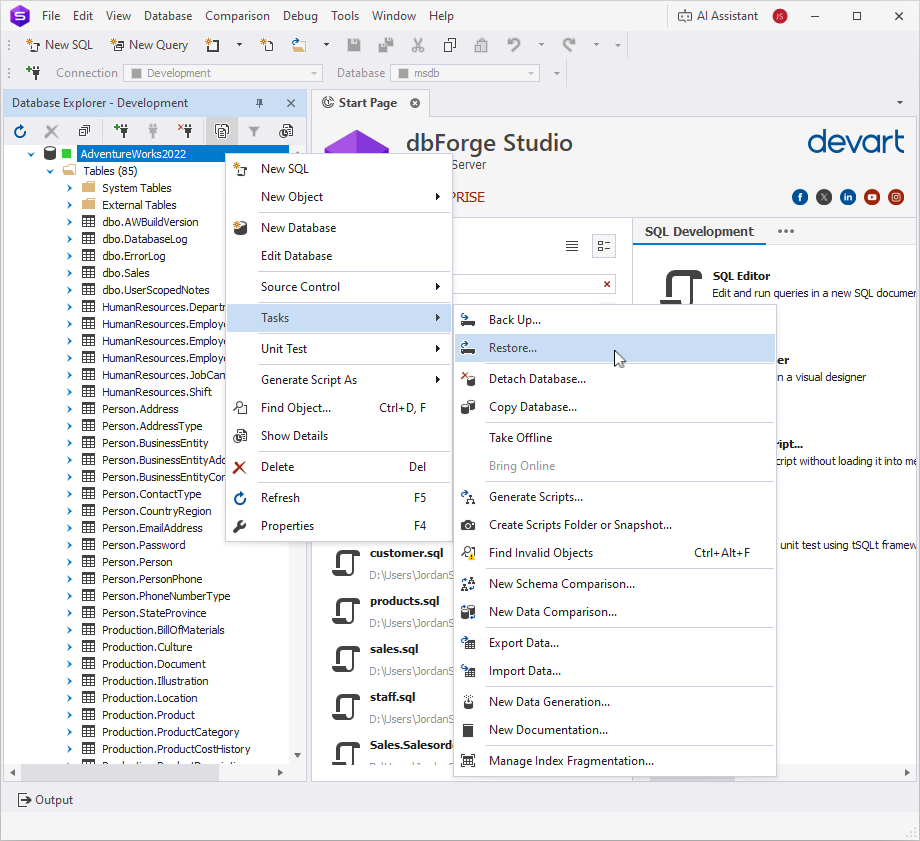The height and width of the screenshot is (841, 920).
Task: Toggle the pin on the Database Explorer panel
Action: [x=259, y=102]
